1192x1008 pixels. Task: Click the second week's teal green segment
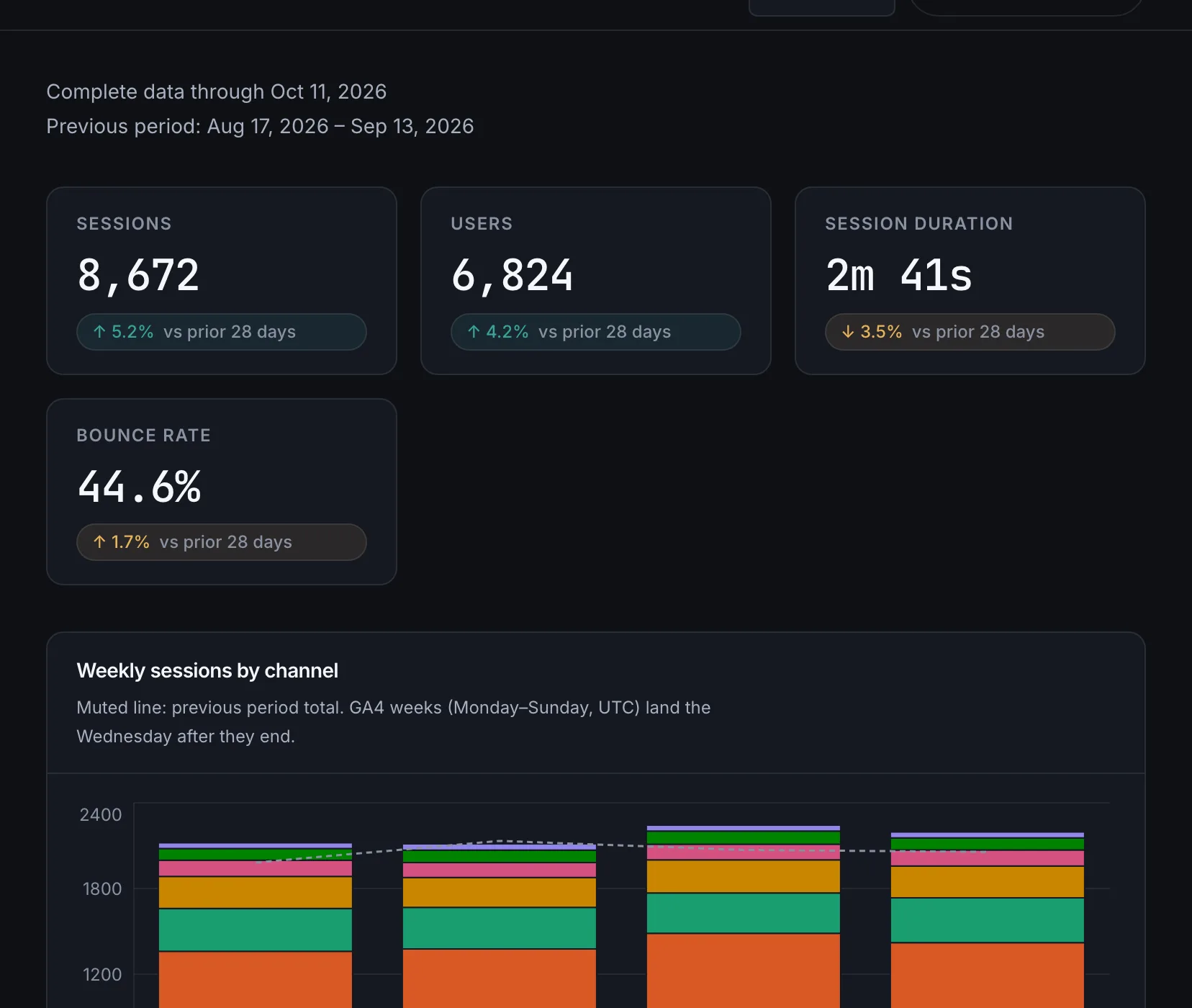[500, 928]
